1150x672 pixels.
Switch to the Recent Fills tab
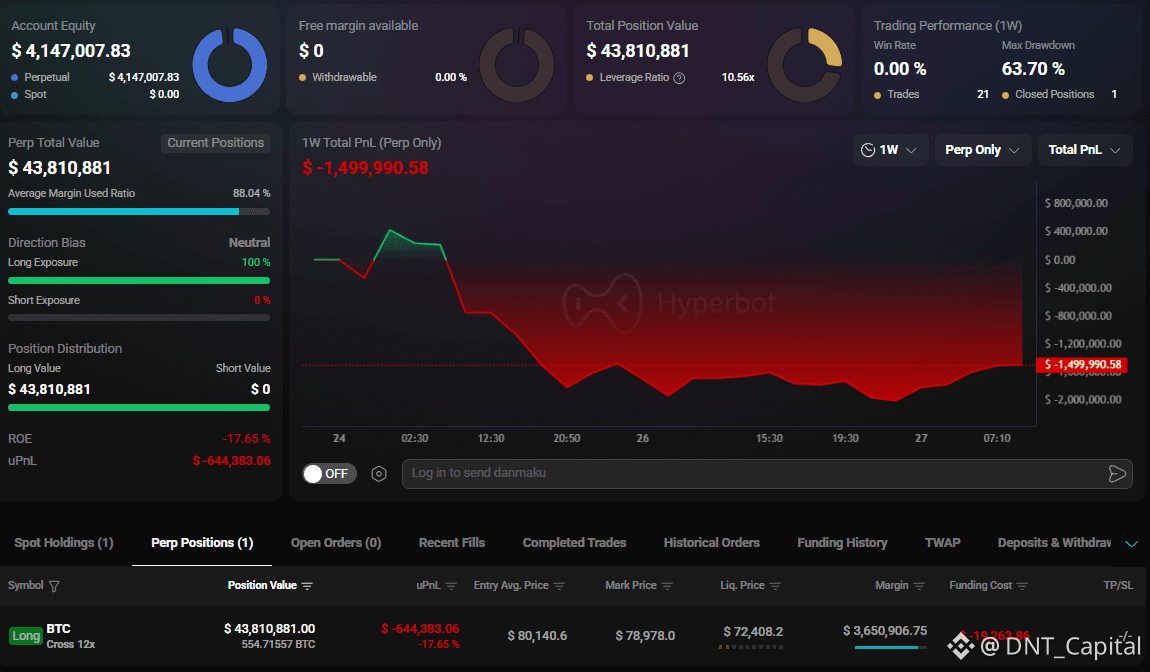[x=452, y=543]
